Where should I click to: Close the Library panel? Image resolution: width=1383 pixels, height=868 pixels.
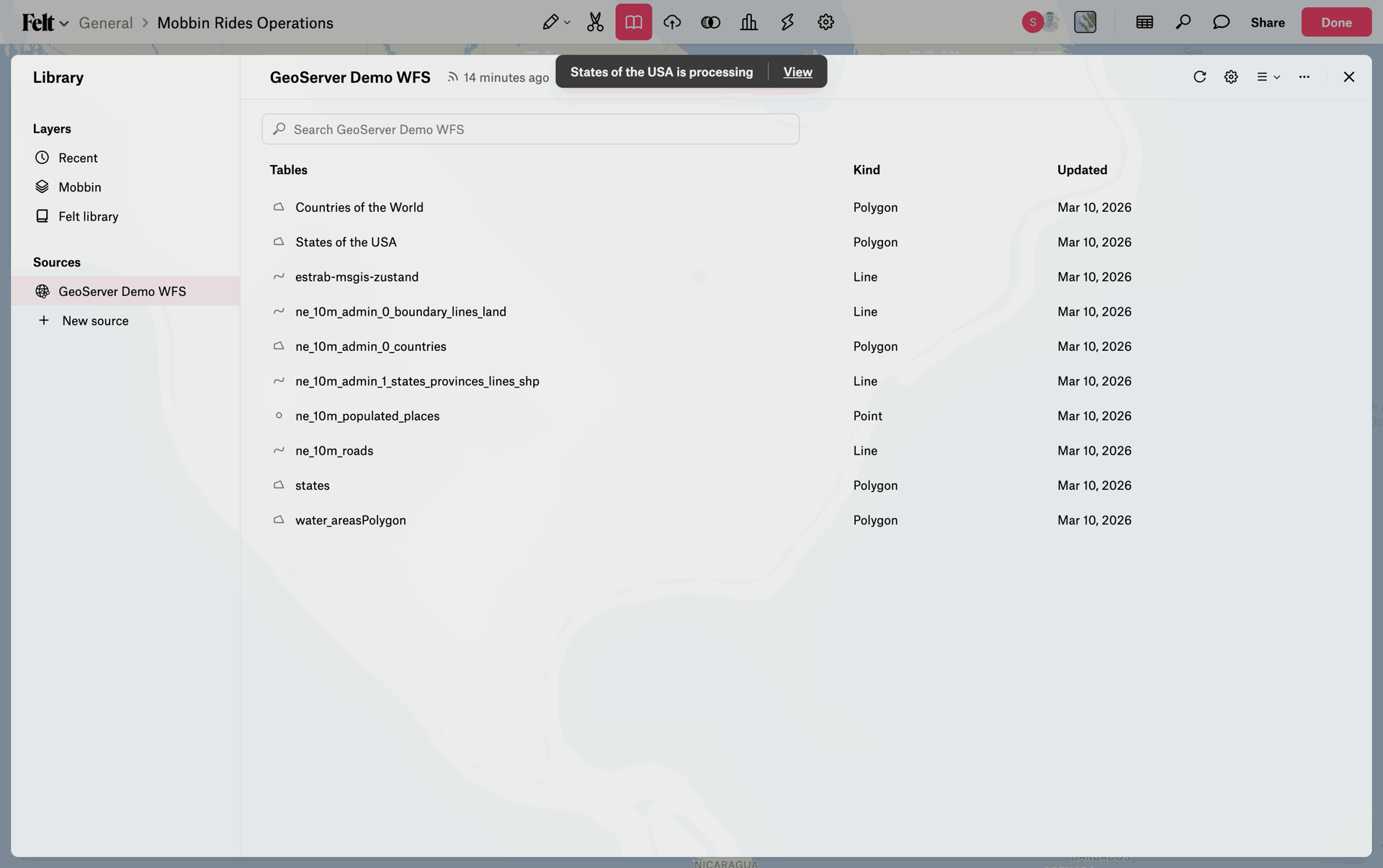coord(1348,77)
